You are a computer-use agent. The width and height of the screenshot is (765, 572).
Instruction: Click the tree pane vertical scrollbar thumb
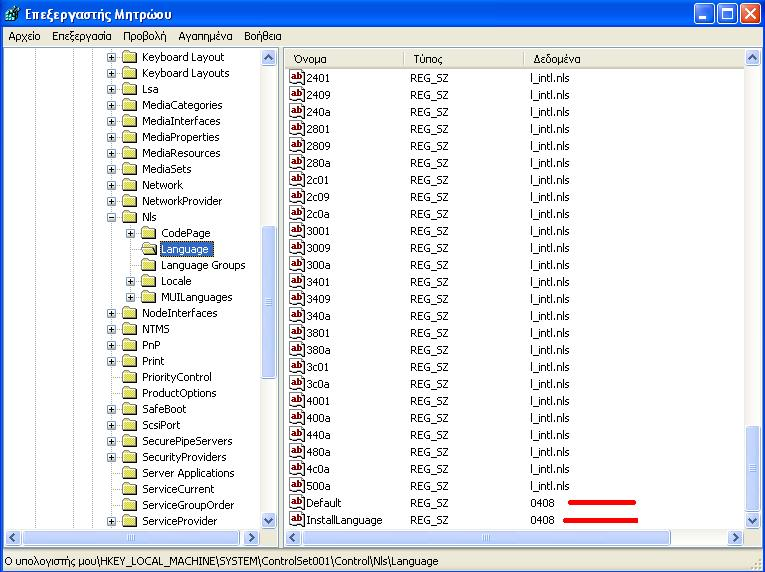[268, 300]
